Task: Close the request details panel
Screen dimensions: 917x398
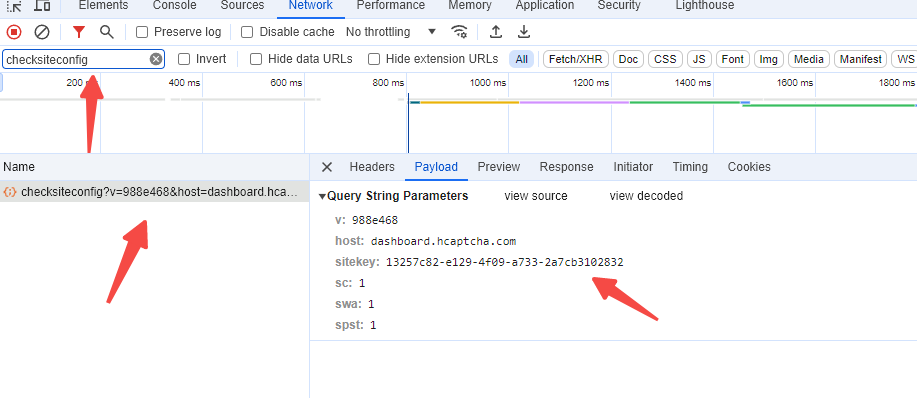Action: tap(327, 167)
